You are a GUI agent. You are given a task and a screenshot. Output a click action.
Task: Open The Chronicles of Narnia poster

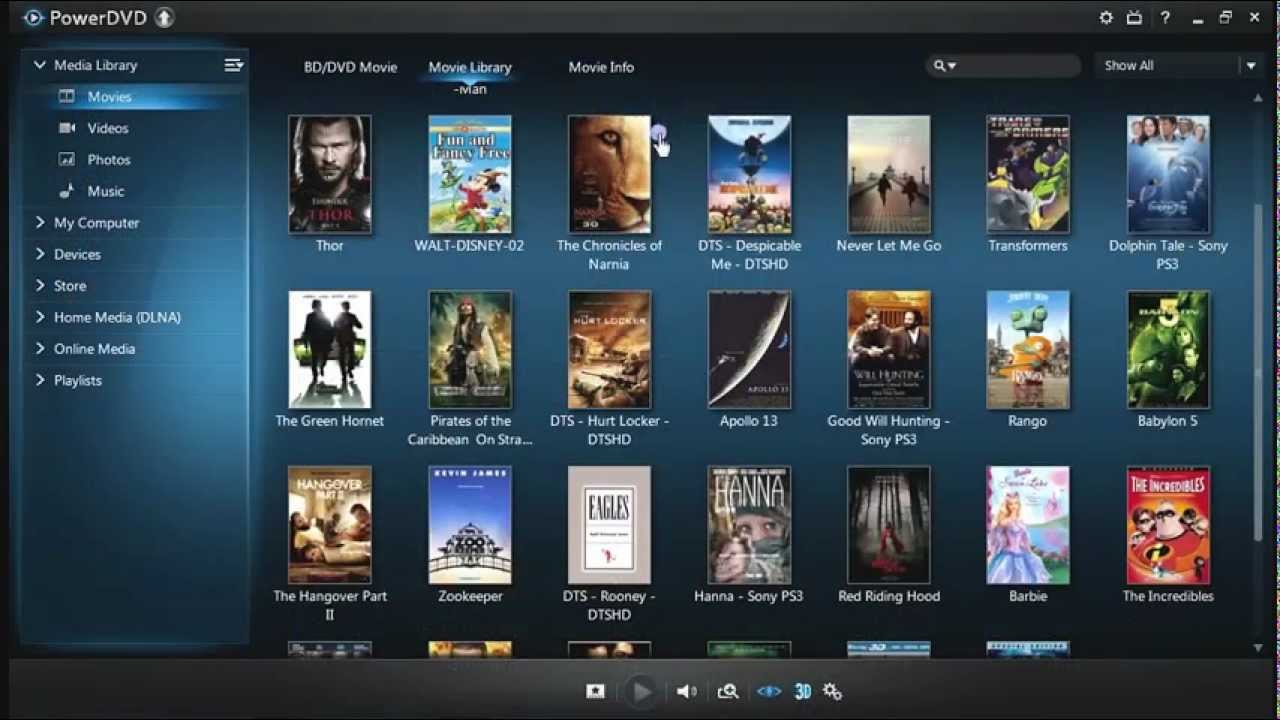609,174
